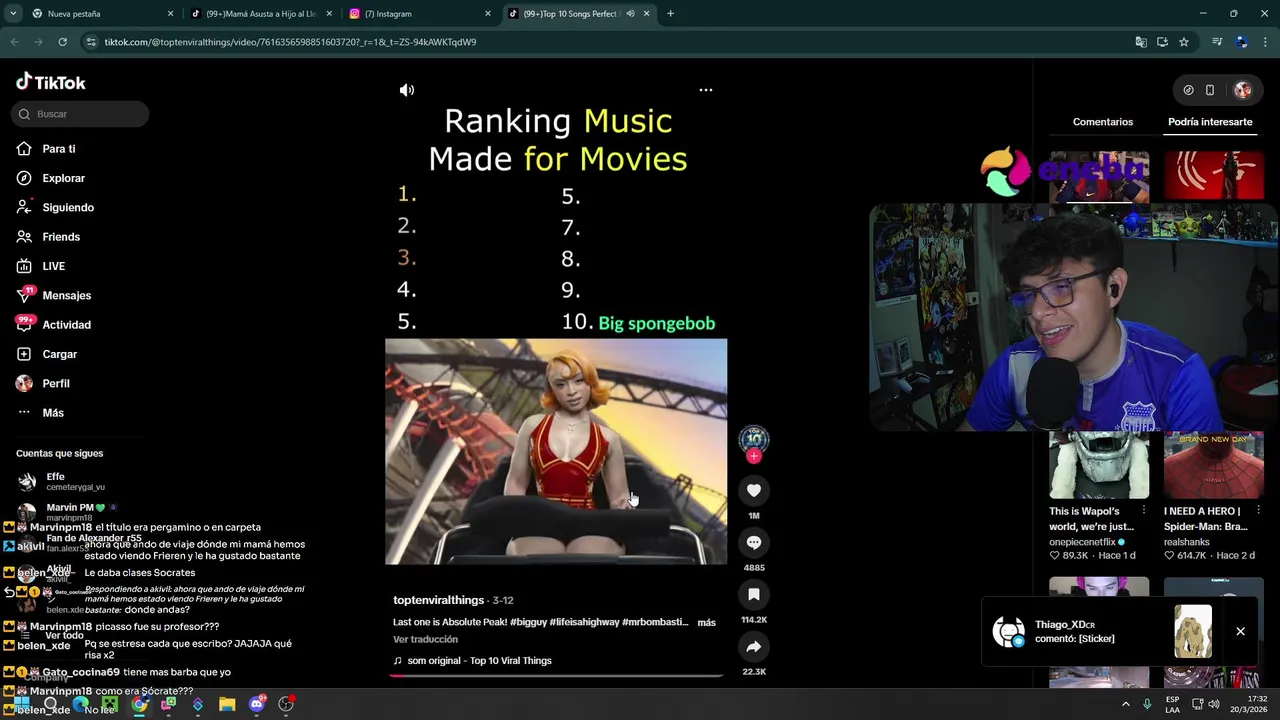Open options for Spider-Man video
Screen dimensions: 1280x720
coord(1258,511)
